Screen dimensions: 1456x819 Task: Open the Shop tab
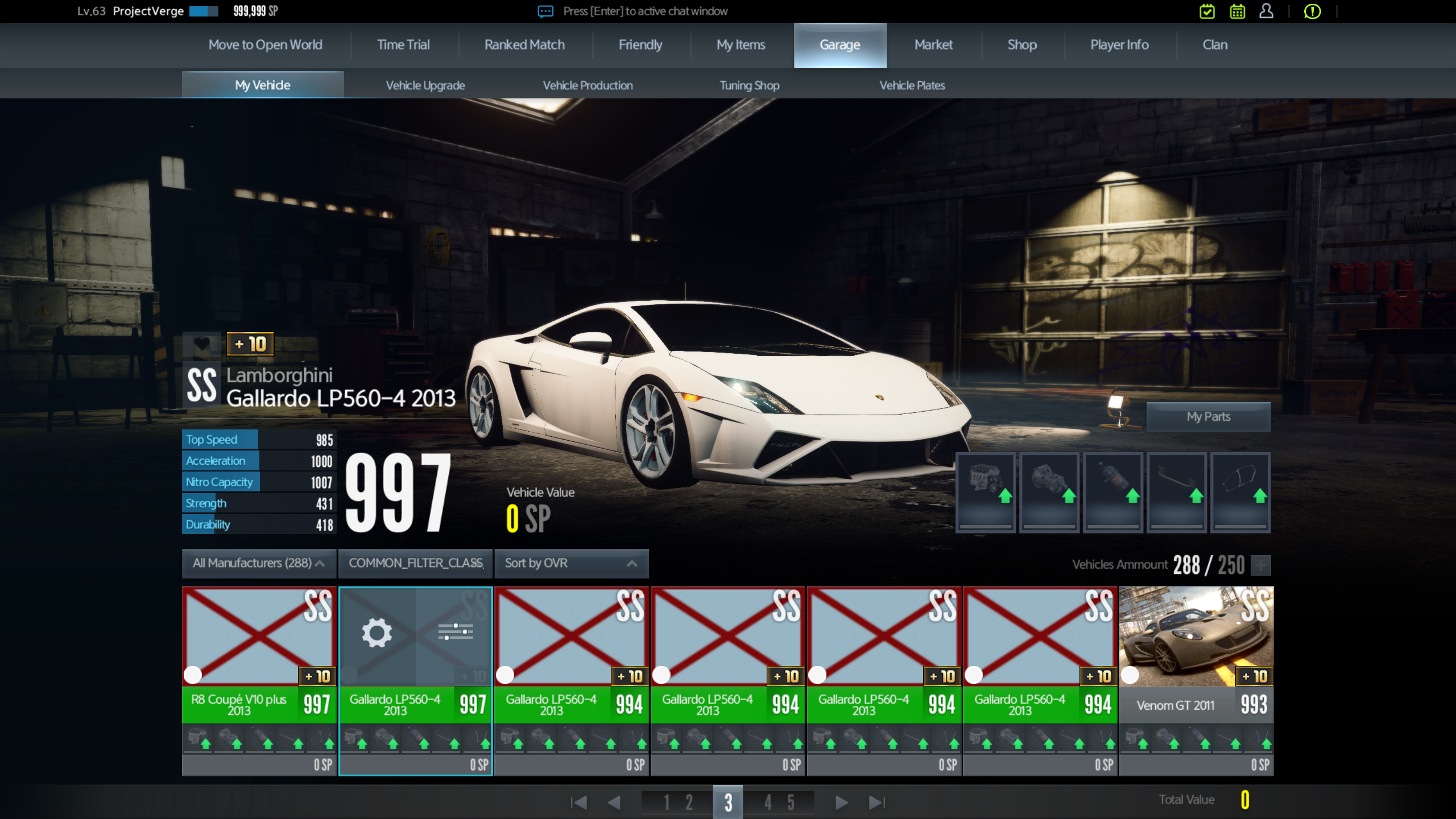coord(1022,45)
